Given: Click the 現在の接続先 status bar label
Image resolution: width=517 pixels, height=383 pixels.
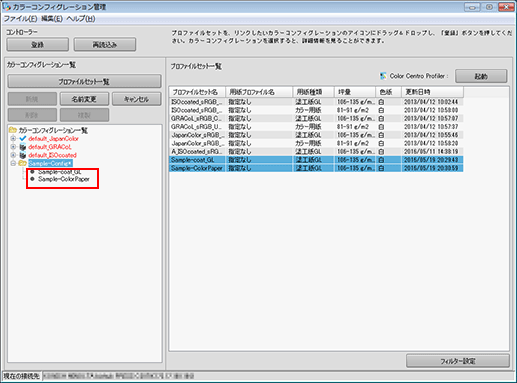Looking at the screenshot, I should pyautogui.click(x=22, y=376).
